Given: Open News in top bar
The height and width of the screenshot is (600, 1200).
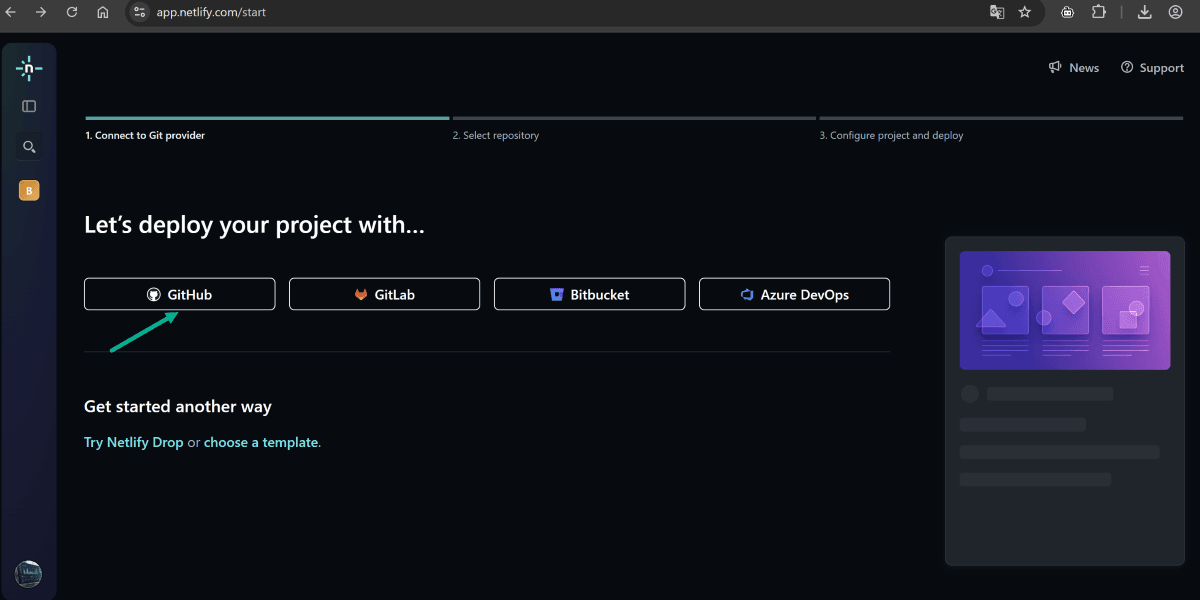Looking at the screenshot, I should 1074,68.
